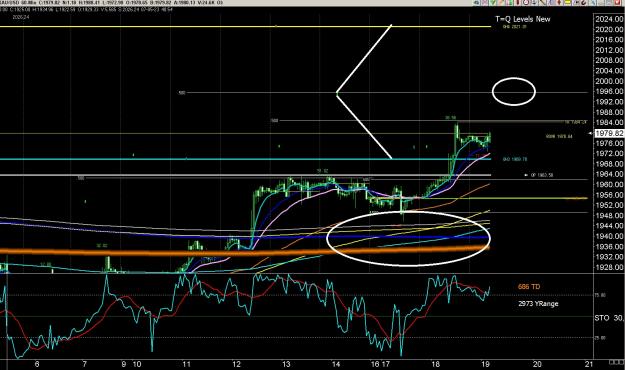Image resolution: width=625 pixels, height=370 pixels.
Task: Click the pink X toolbar icon
Action: coord(484,2)
